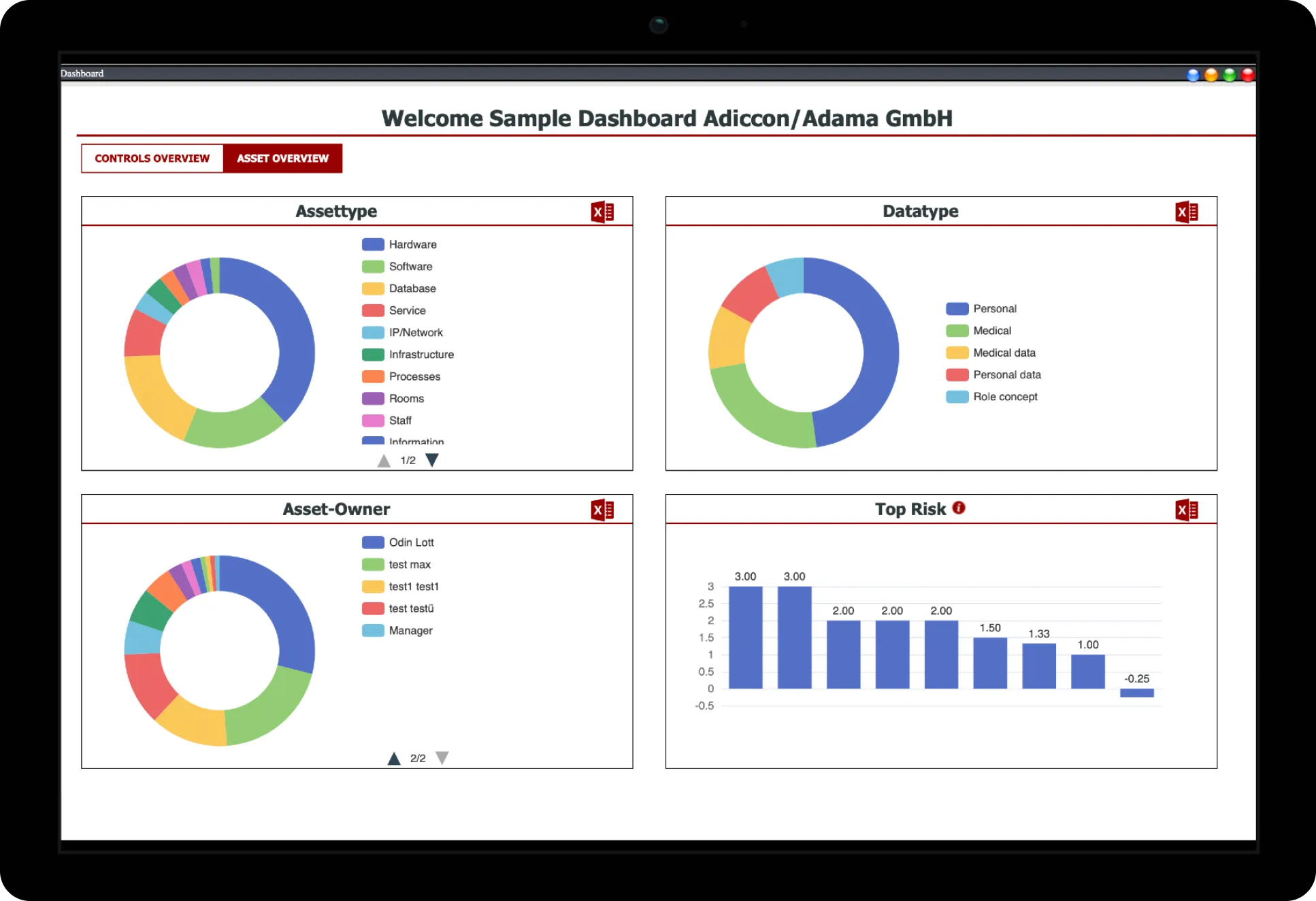Click the green window control button
Screen dimensions: 1316x901
(1230, 75)
